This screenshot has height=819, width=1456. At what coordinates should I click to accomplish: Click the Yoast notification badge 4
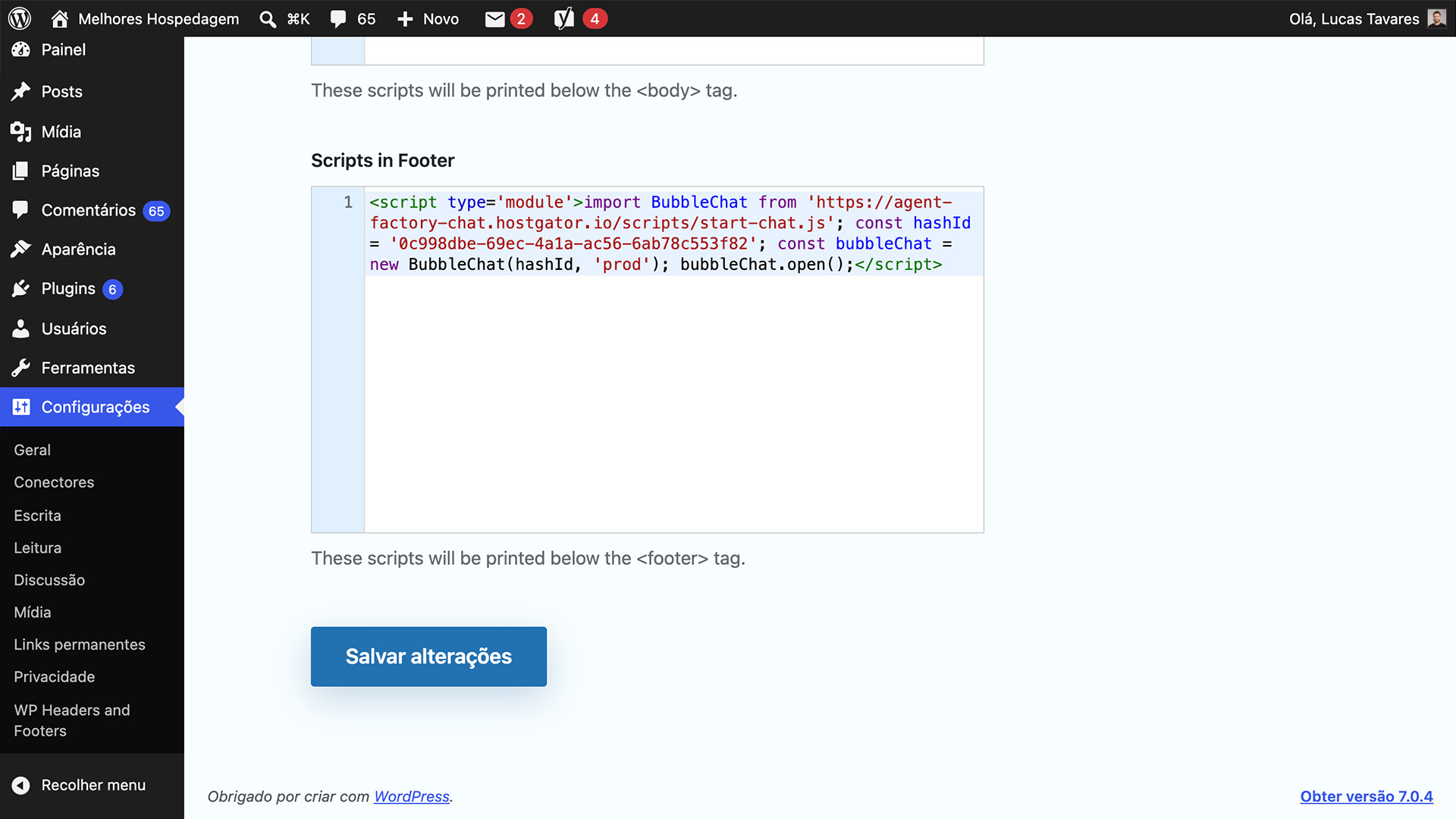pos(595,19)
